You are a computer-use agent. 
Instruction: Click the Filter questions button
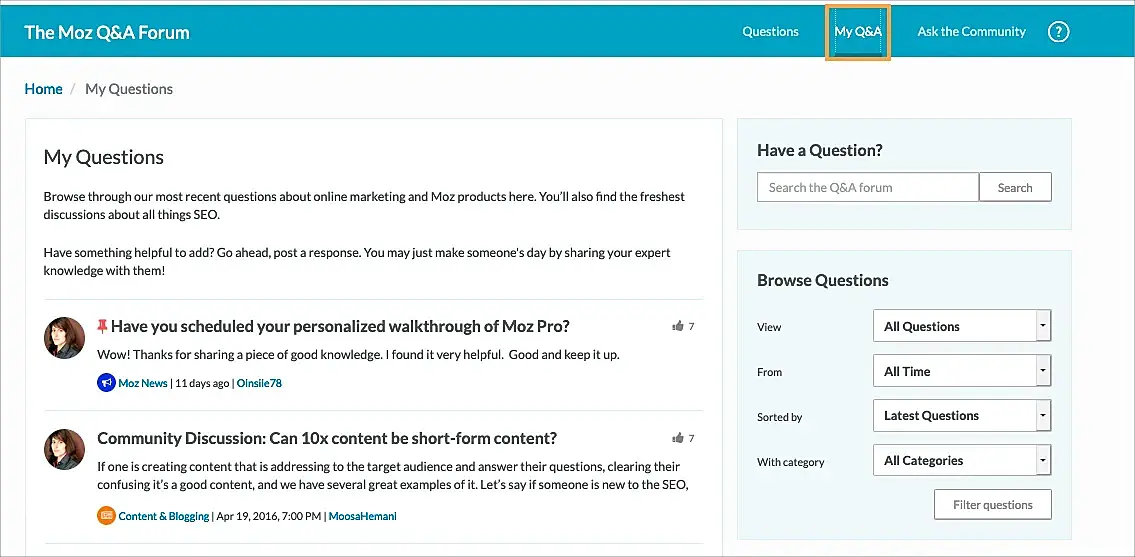992,505
